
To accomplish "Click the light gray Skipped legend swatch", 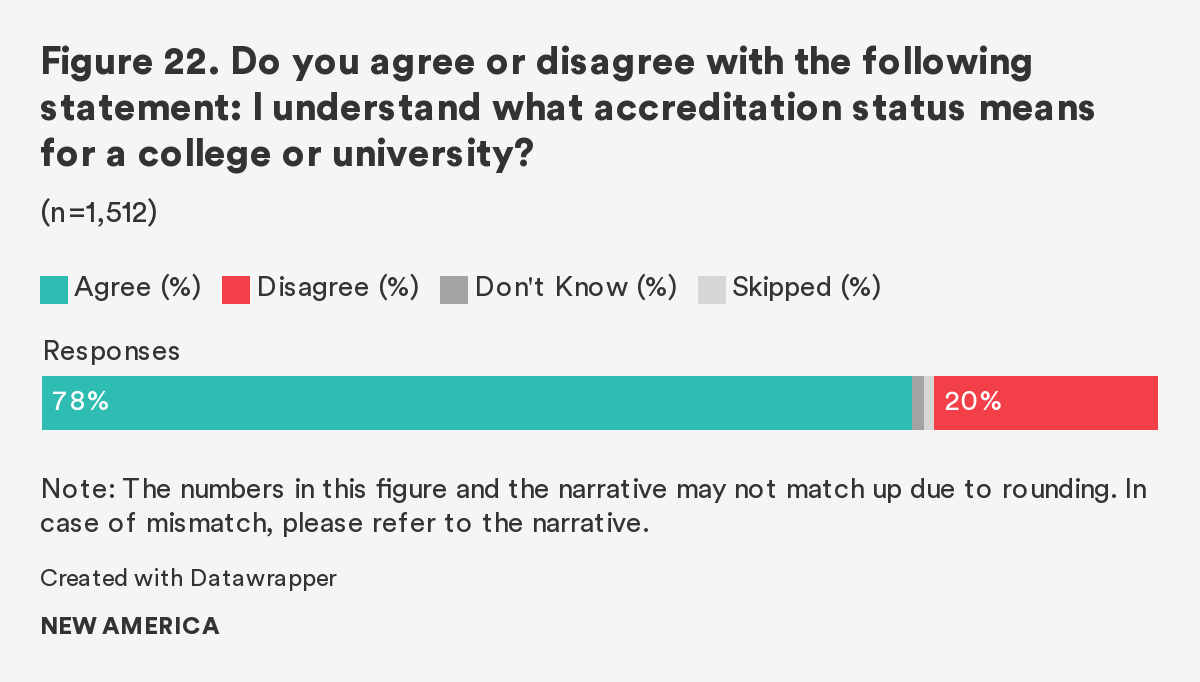I will point(711,289).
